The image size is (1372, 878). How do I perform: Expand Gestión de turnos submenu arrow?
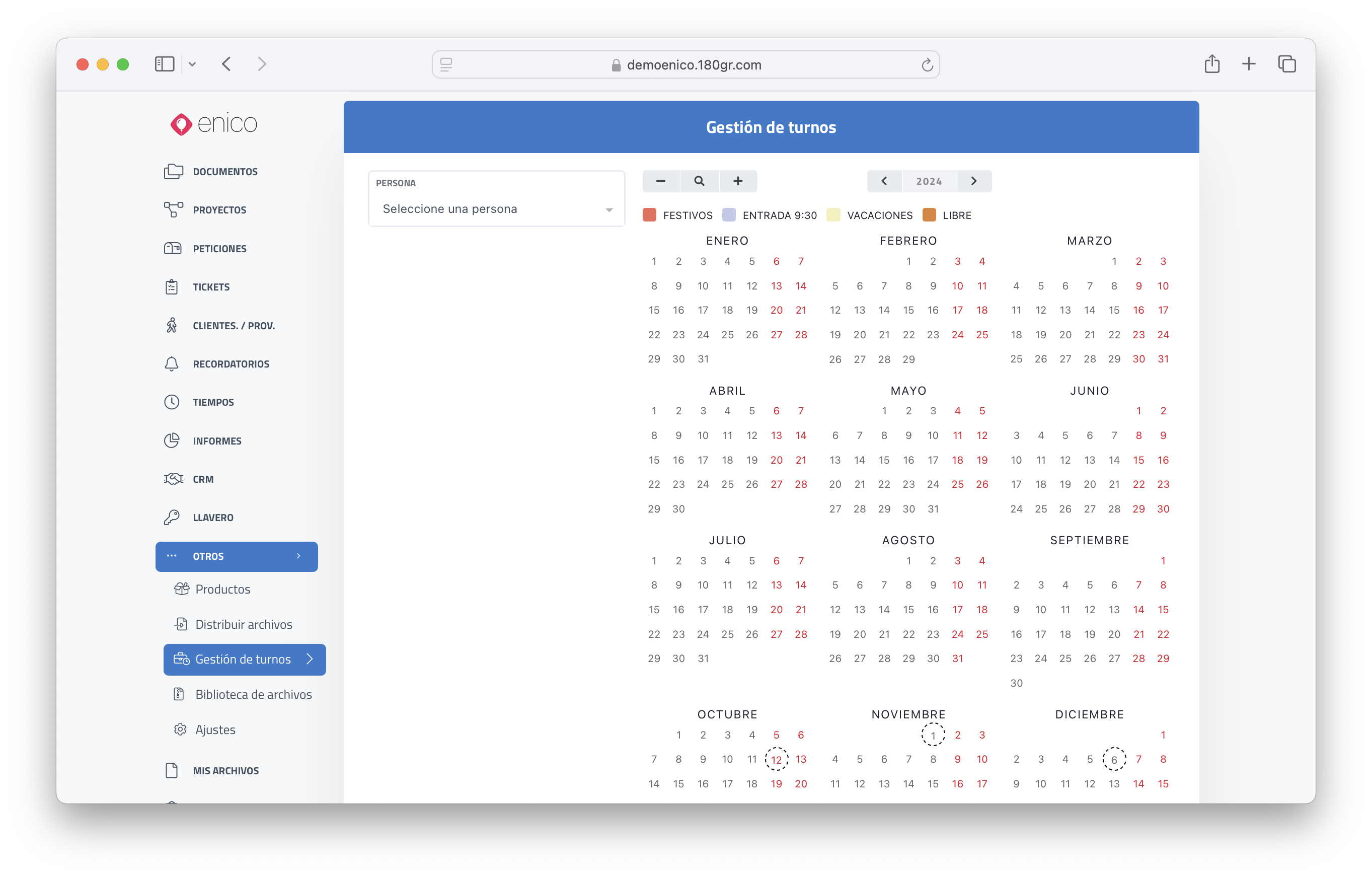(x=310, y=659)
